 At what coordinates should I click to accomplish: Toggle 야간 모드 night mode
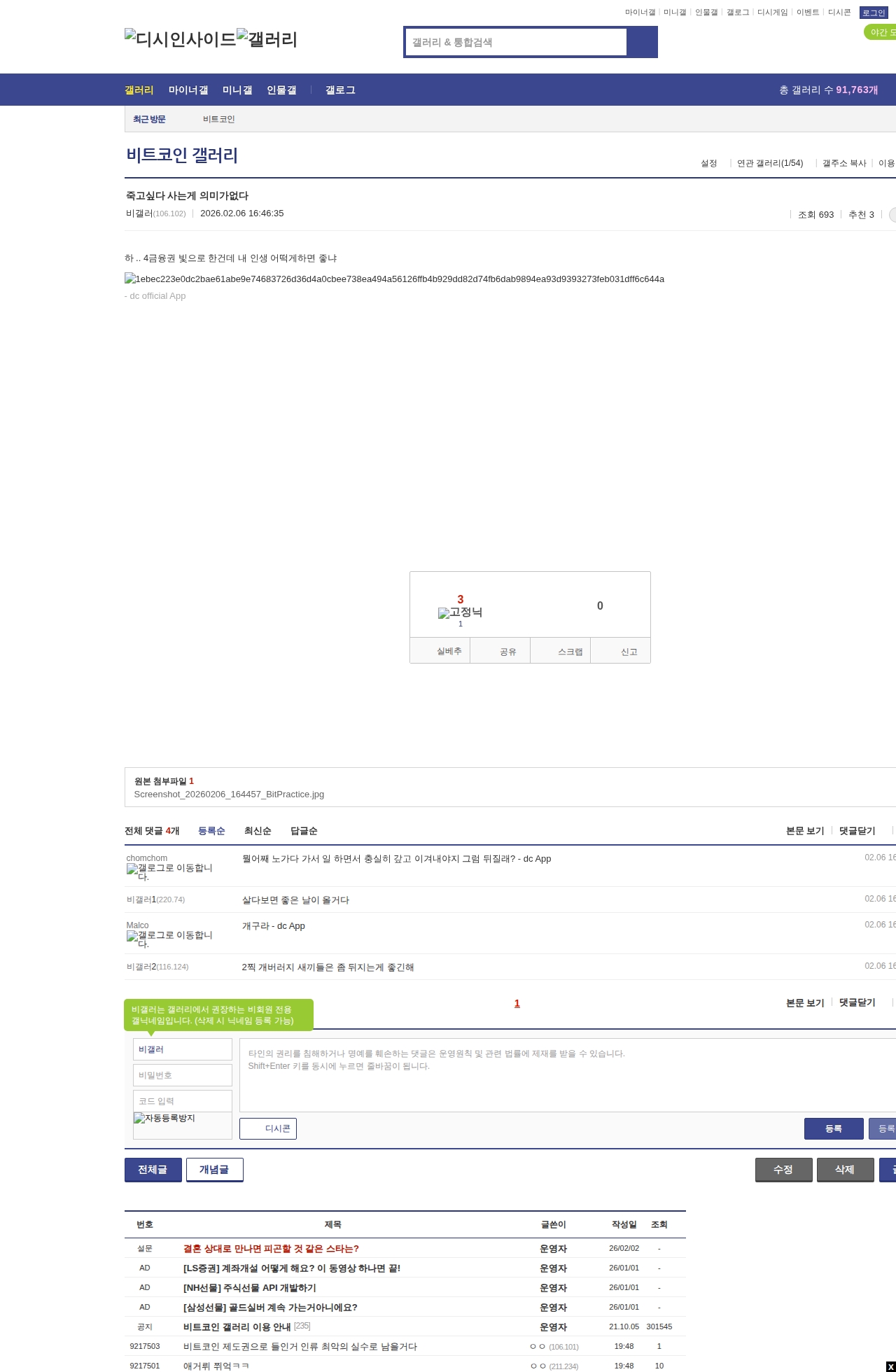[881, 32]
